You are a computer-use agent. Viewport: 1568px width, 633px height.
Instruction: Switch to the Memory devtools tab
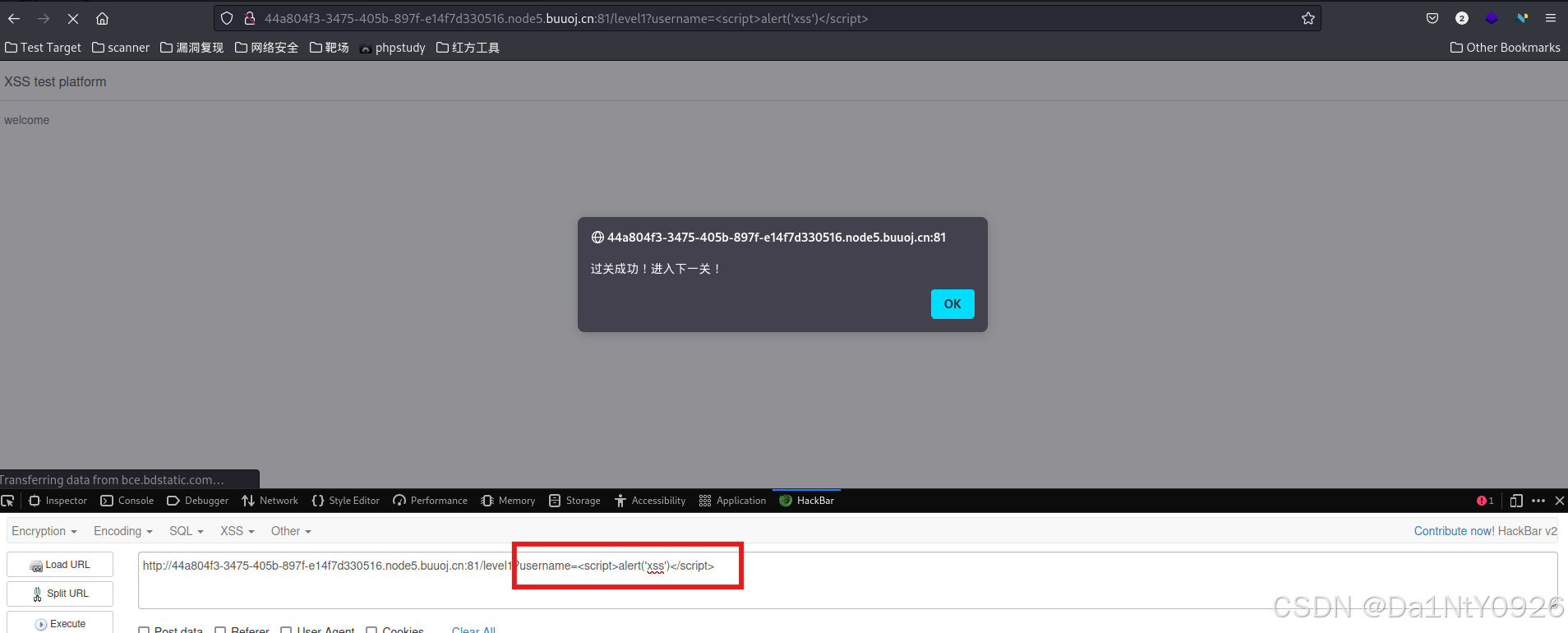[509, 501]
